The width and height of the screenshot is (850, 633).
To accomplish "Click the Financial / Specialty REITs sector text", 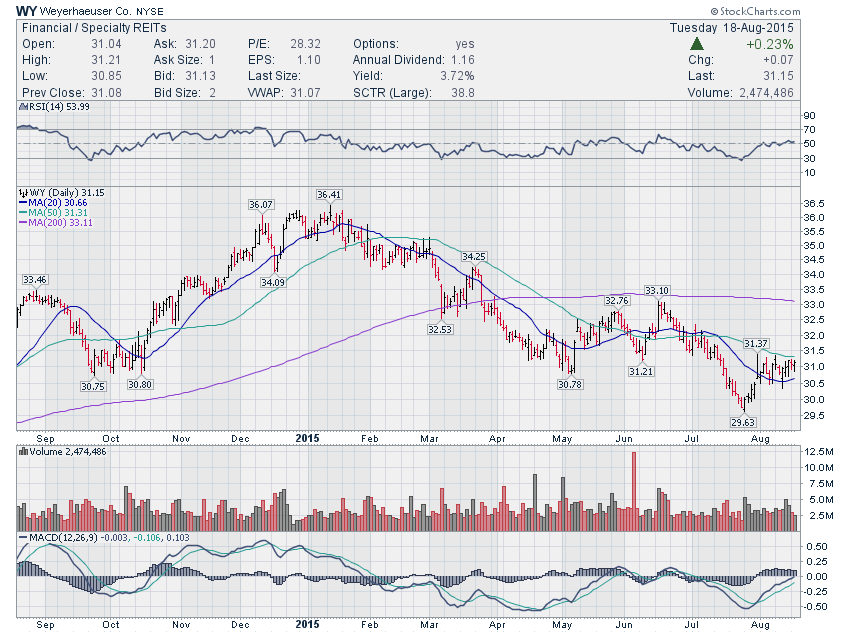I will 94,28.
